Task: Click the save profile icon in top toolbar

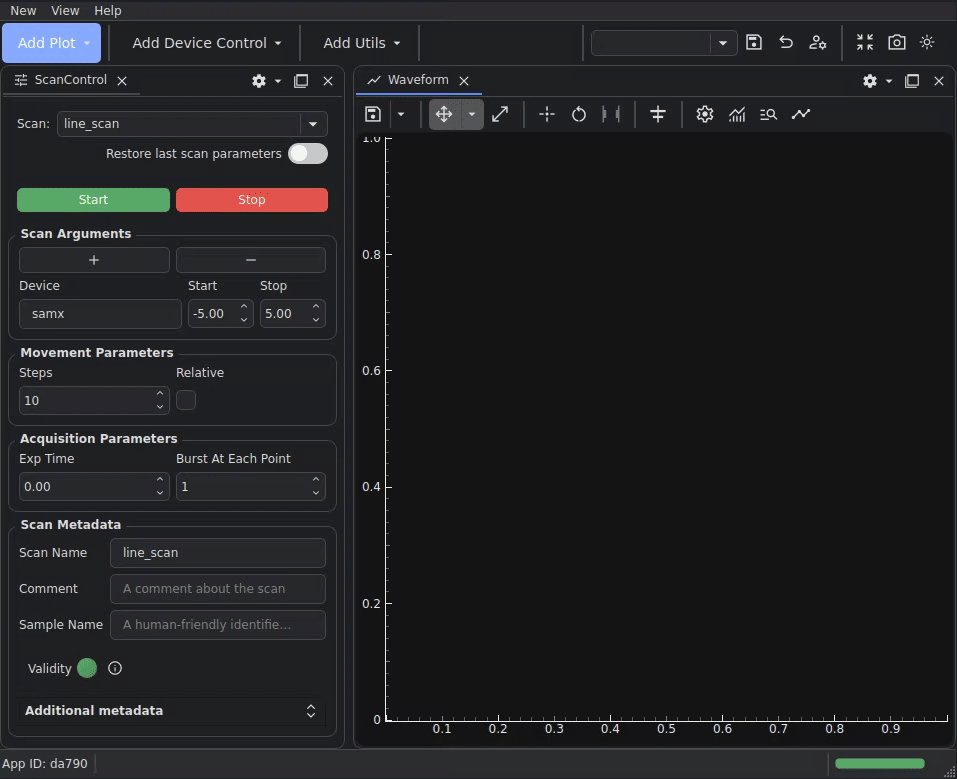Action: pyautogui.click(x=754, y=42)
